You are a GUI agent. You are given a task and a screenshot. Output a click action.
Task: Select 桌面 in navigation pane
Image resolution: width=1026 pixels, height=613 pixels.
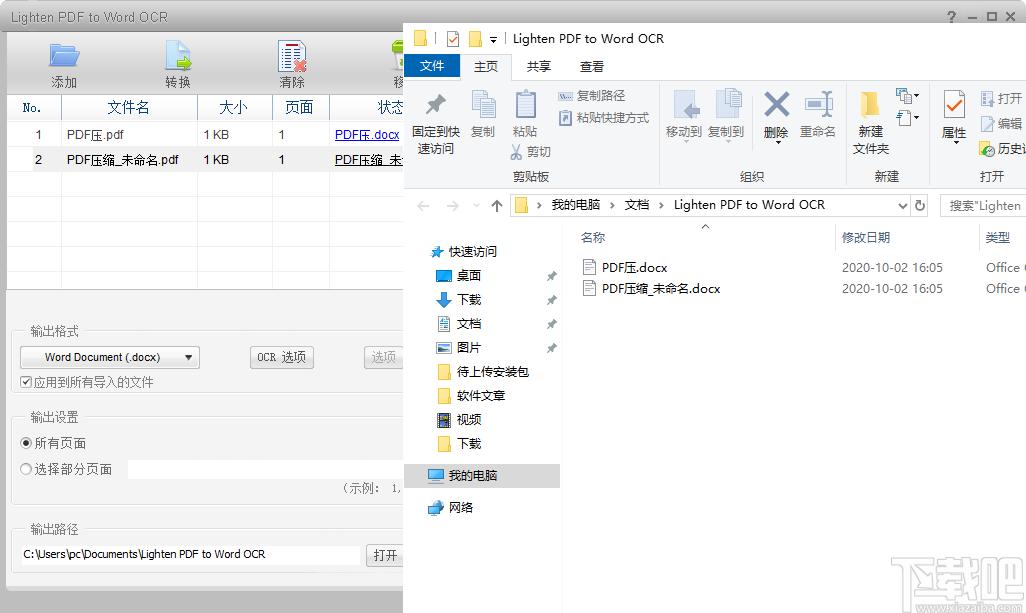coord(459,275)
